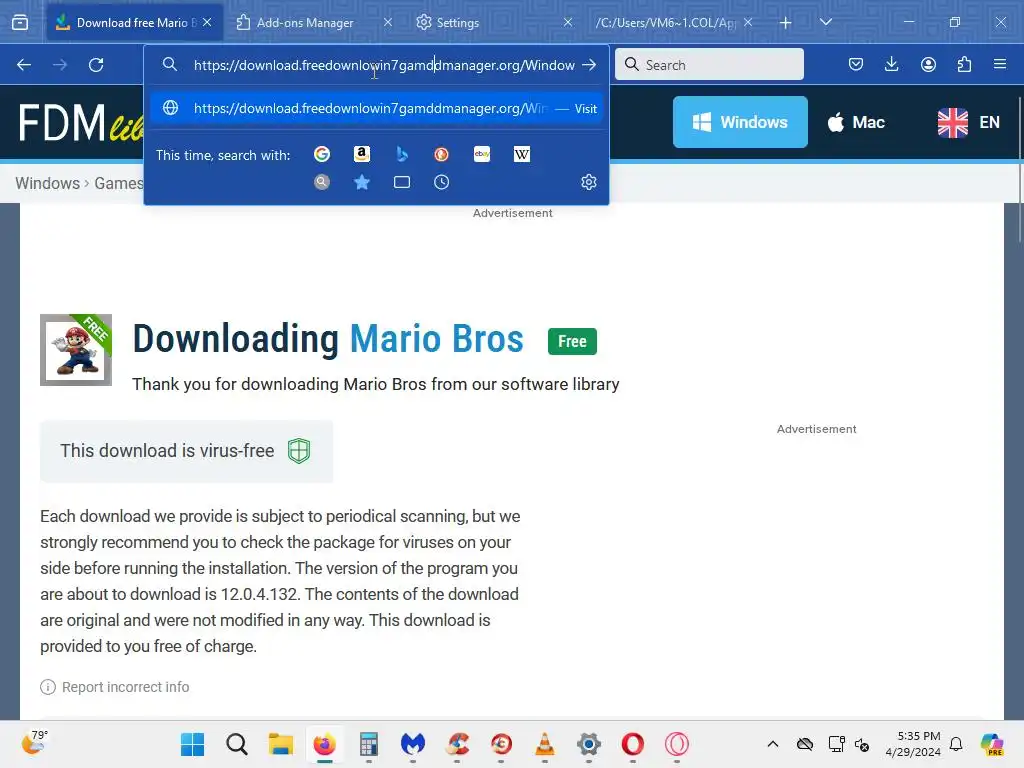Screen dimensions: 1024x768
Task: Open a new tab with plus button
Action: point(786,22)
